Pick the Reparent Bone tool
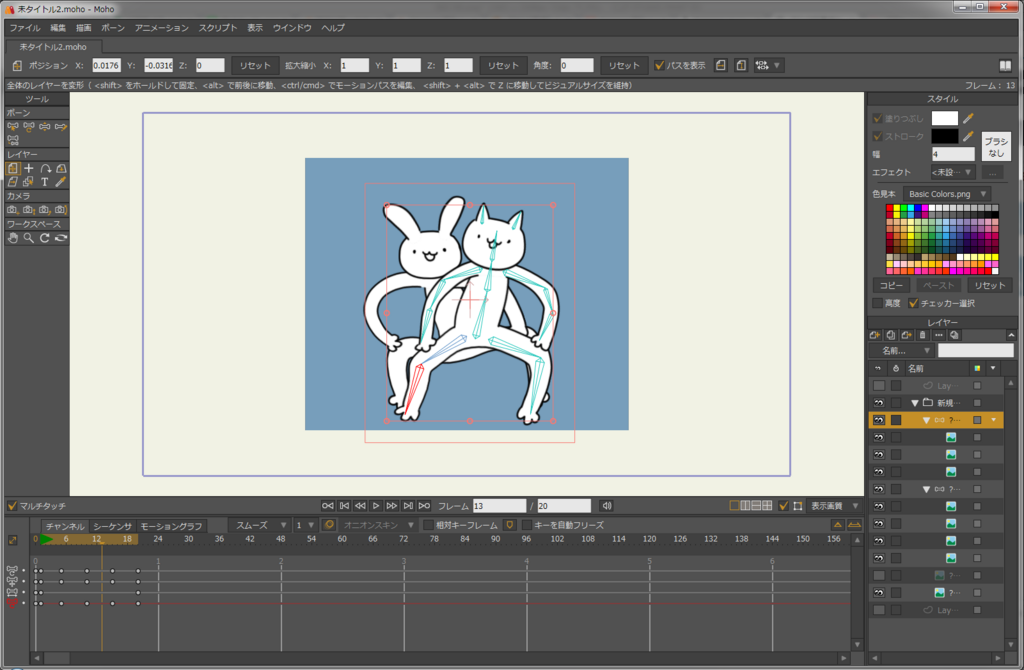 pyautogui.click(x=61, y=127)
